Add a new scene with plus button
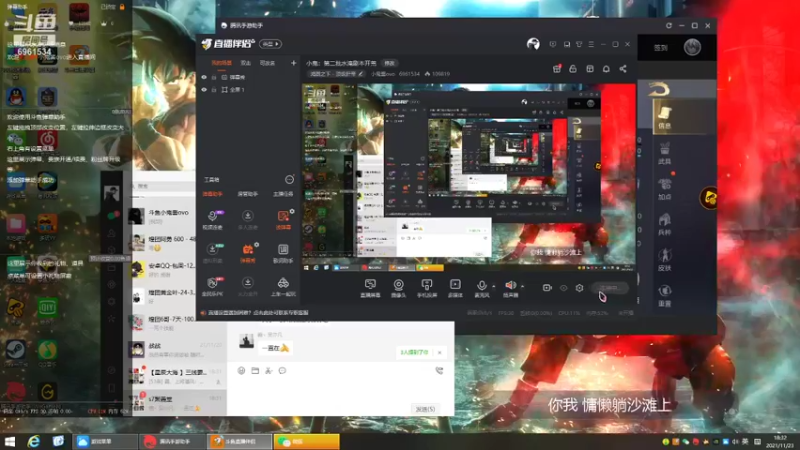 [293, 63]
